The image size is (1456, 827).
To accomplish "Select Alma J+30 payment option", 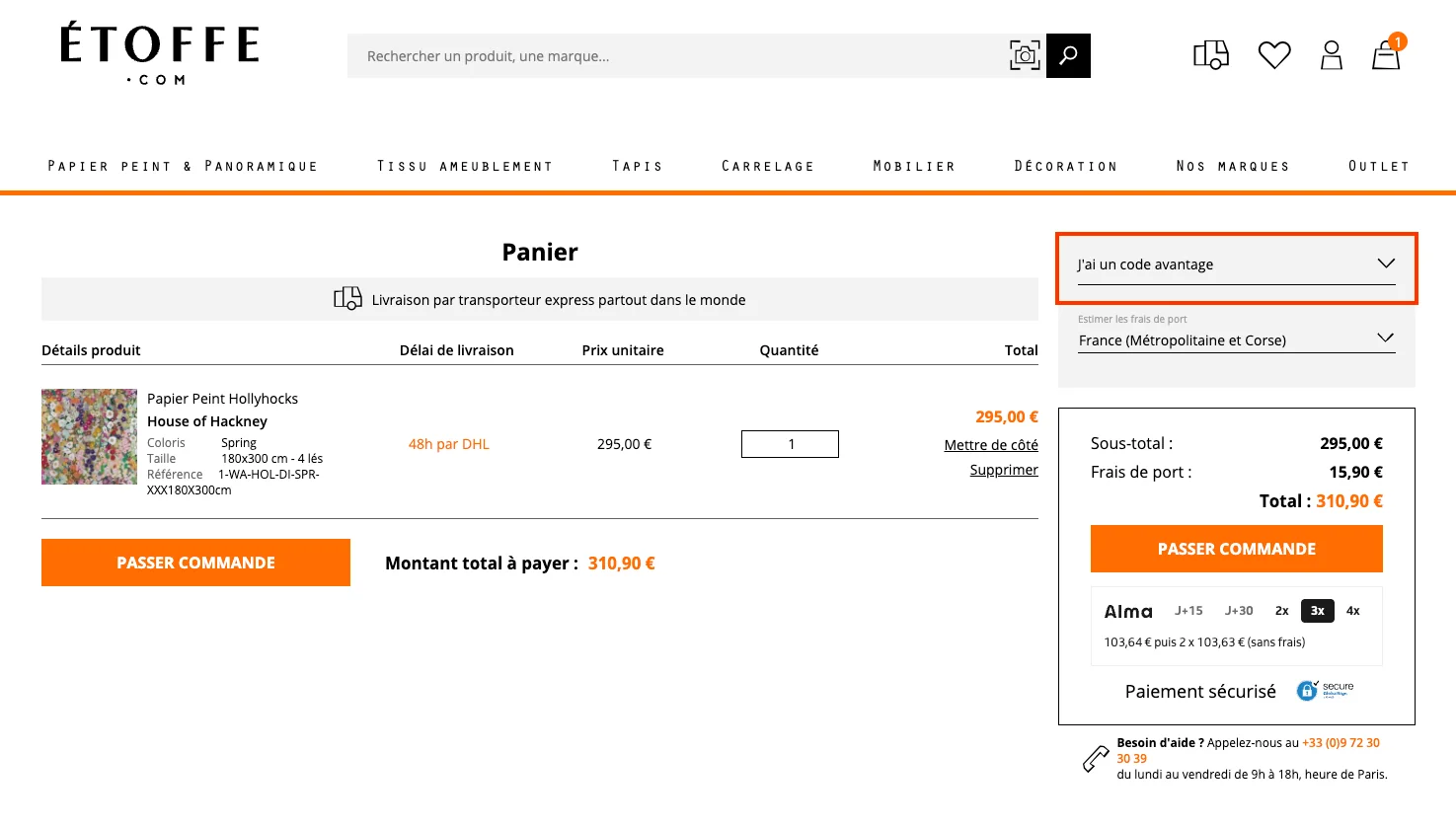I will click(1239, 611).
